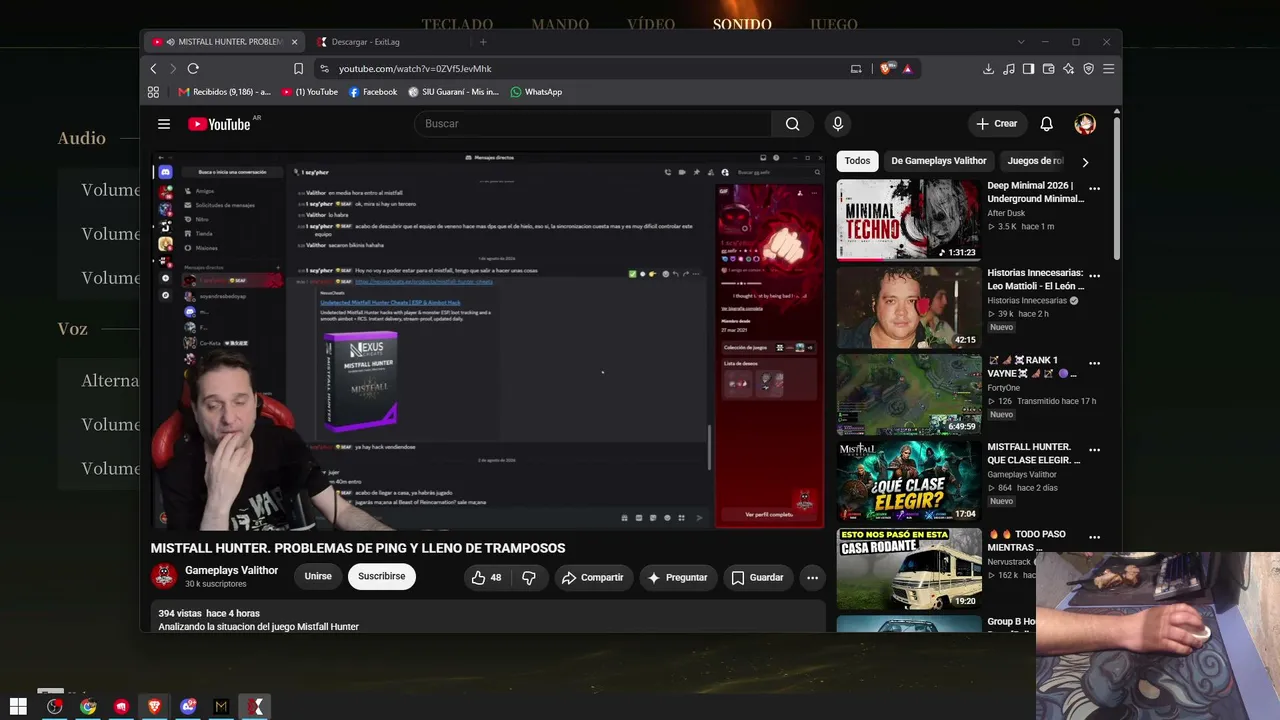Open the tab search dropdown chevron
1280x720 pixels.
tap(1021, 42)
